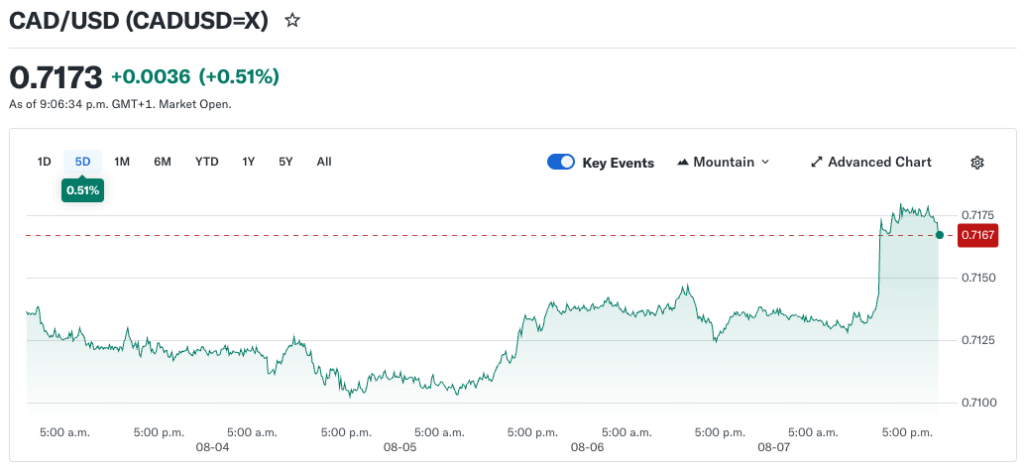
Task: Click the 0.7173 price value
Action: coord(56,78)
